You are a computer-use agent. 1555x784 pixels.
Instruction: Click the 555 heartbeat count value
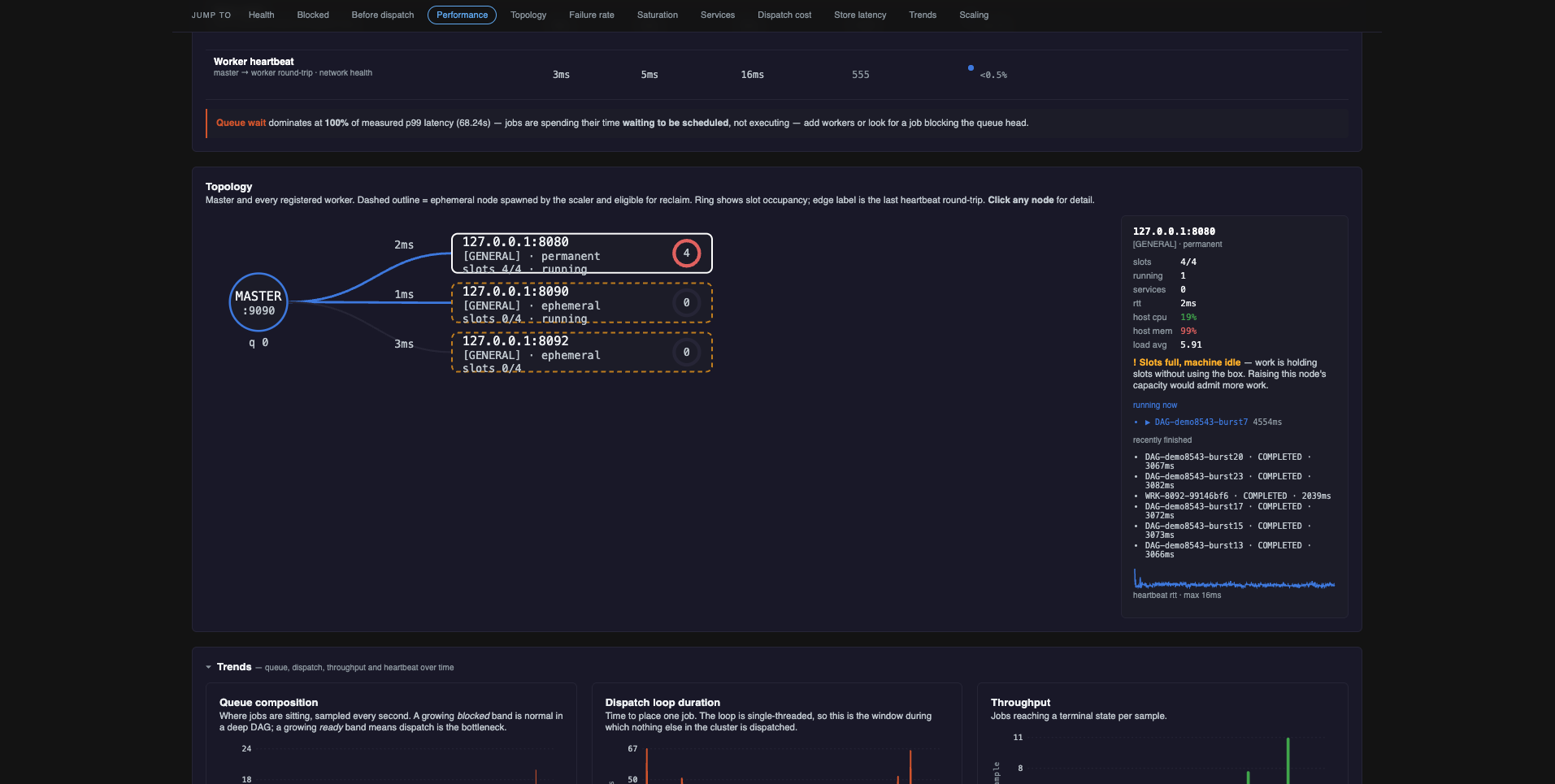point(861,75)
